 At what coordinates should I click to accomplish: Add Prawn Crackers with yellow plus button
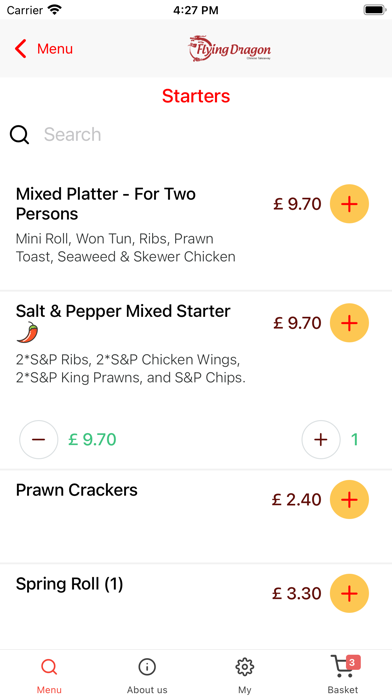point(349,499)
